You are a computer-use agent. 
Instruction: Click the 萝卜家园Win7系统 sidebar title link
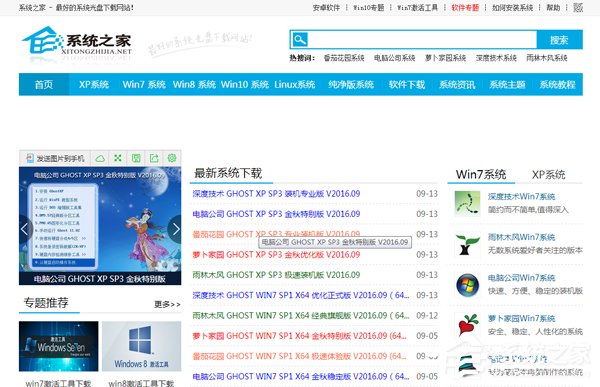521,318
